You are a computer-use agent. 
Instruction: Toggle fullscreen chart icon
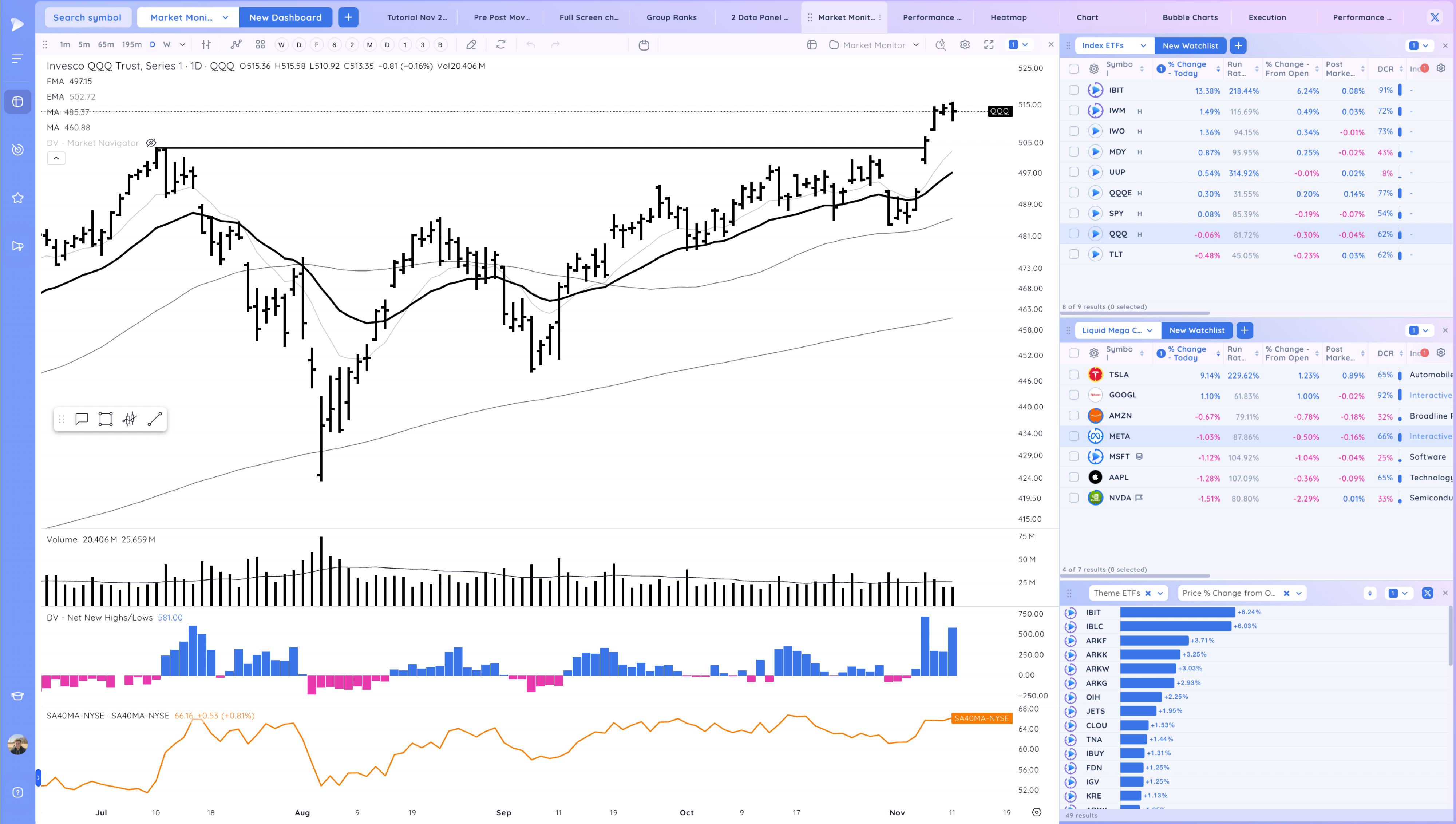pyautogui.click(x=989, y=45)
